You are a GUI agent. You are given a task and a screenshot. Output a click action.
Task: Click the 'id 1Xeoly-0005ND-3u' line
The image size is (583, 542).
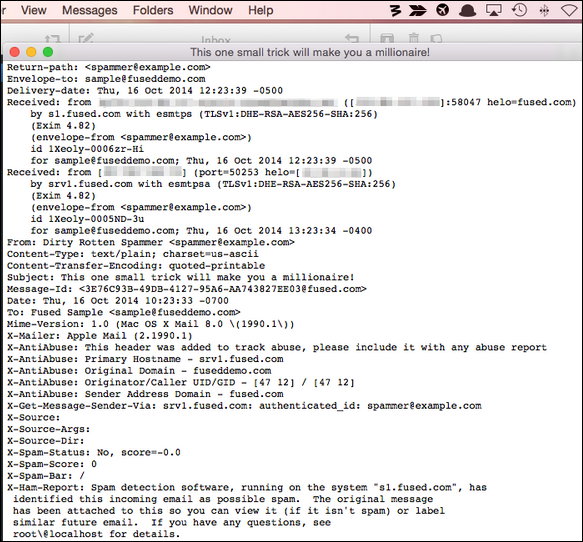coord(87,219)
